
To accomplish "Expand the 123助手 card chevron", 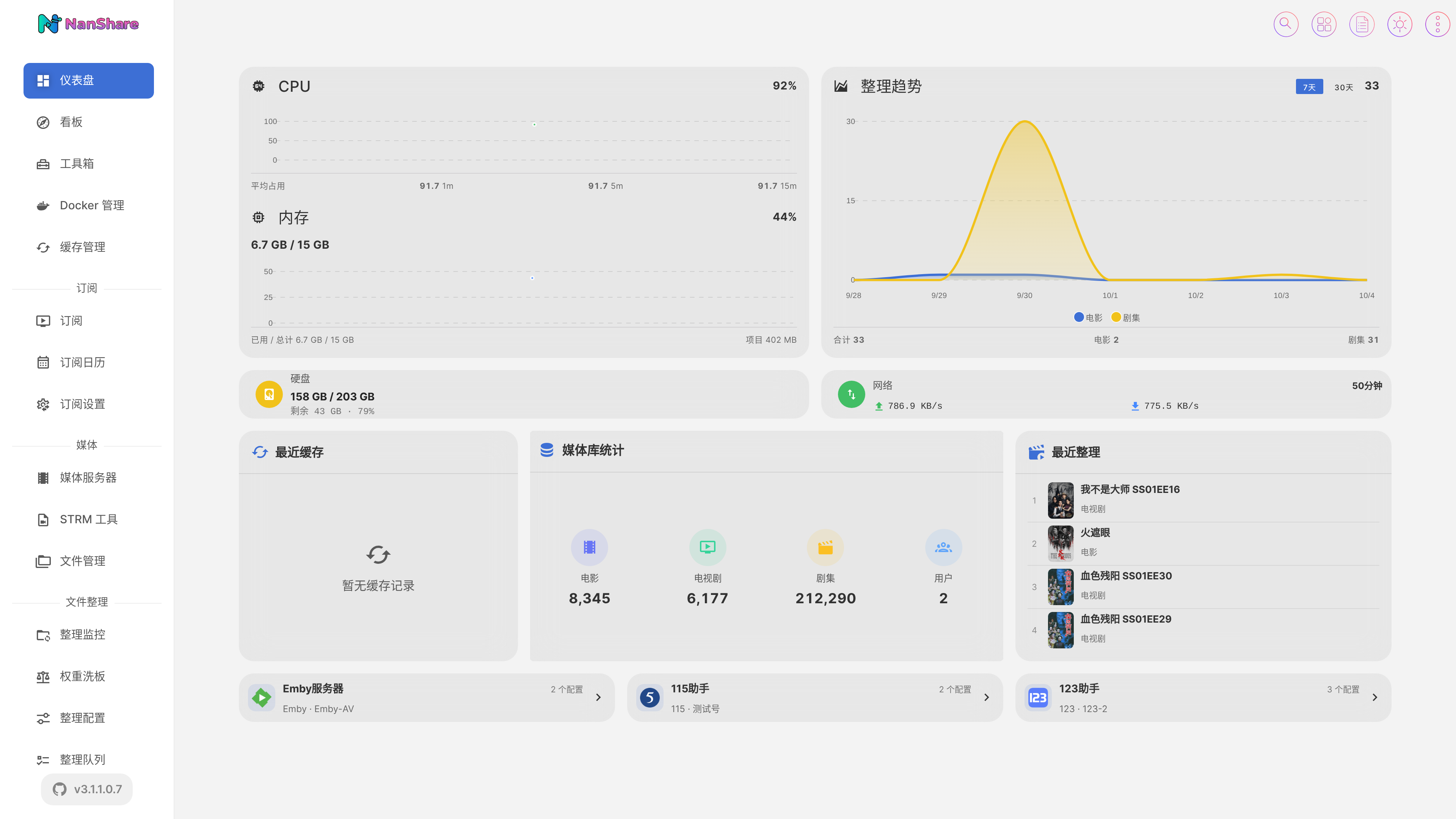I will pos(1375,698).
